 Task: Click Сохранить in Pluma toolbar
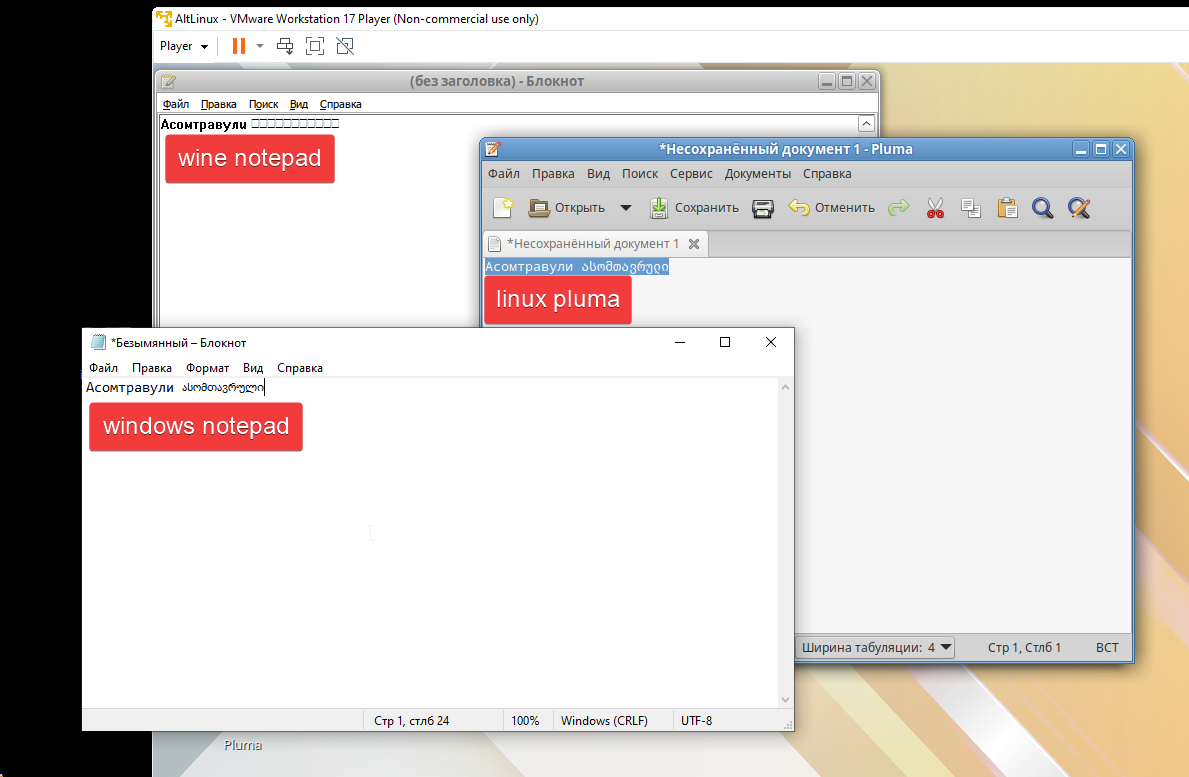coord(694,208)
